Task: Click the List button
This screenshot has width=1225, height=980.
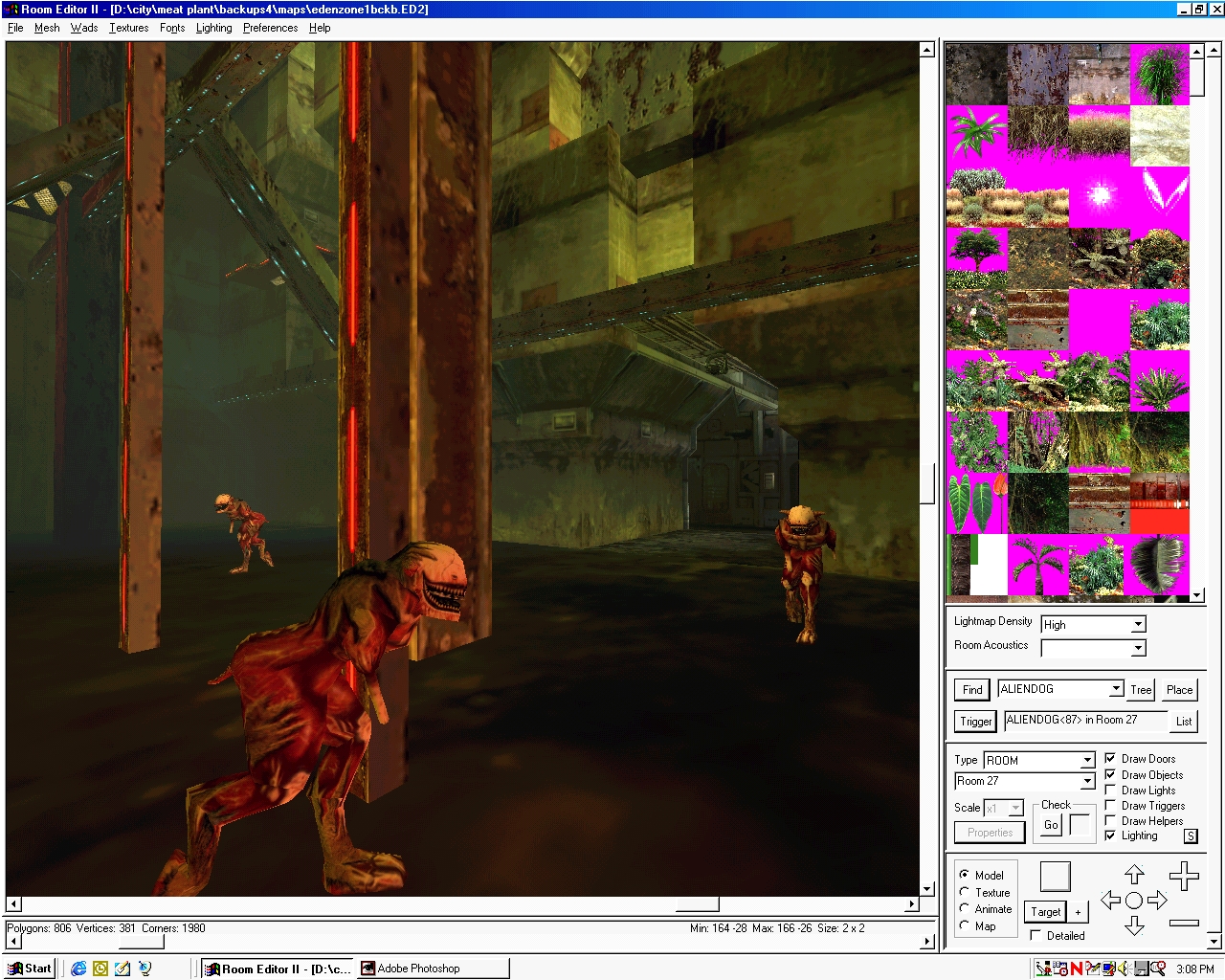Action: tap(1184, 722)
